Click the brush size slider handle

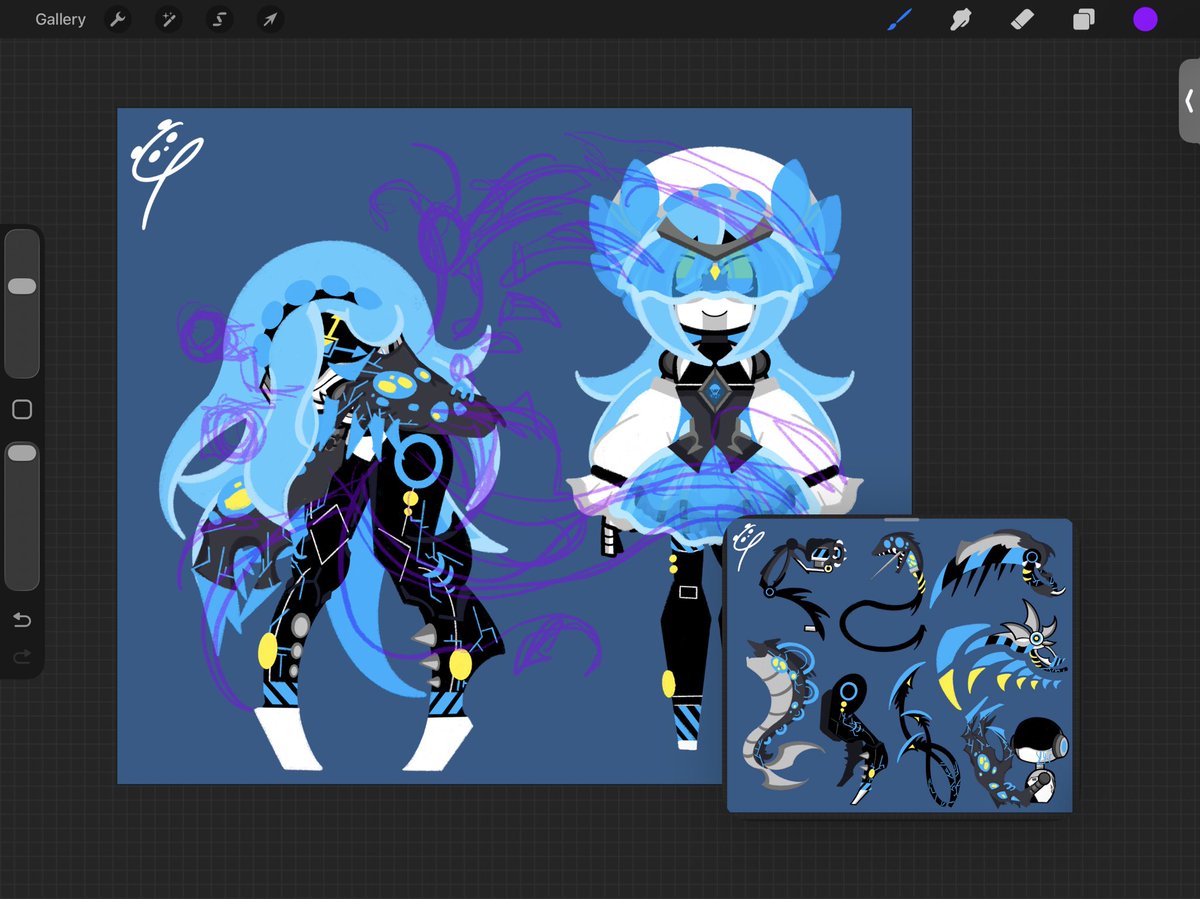point(22,286)
